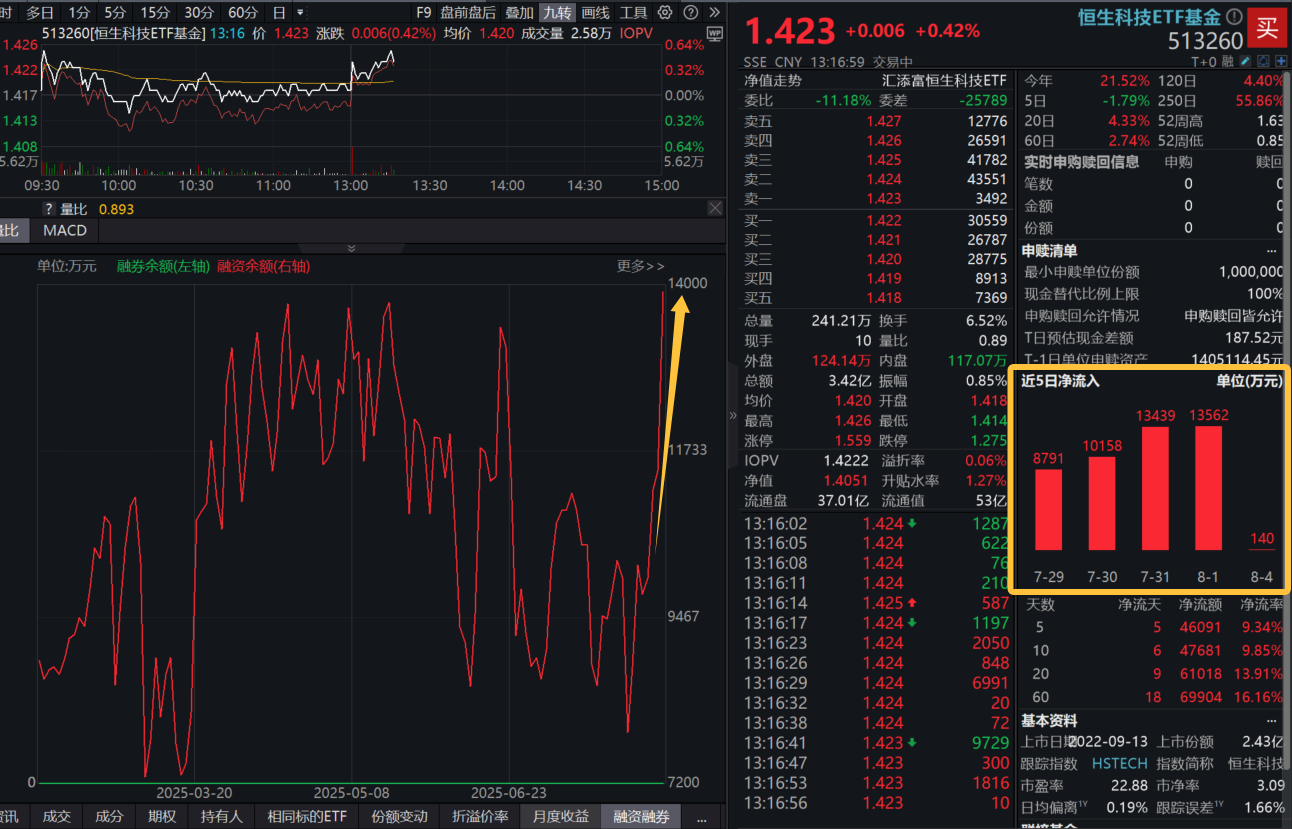Select the 画线 drawing tool
This screenshot has height=829, width=1292.
595,13
